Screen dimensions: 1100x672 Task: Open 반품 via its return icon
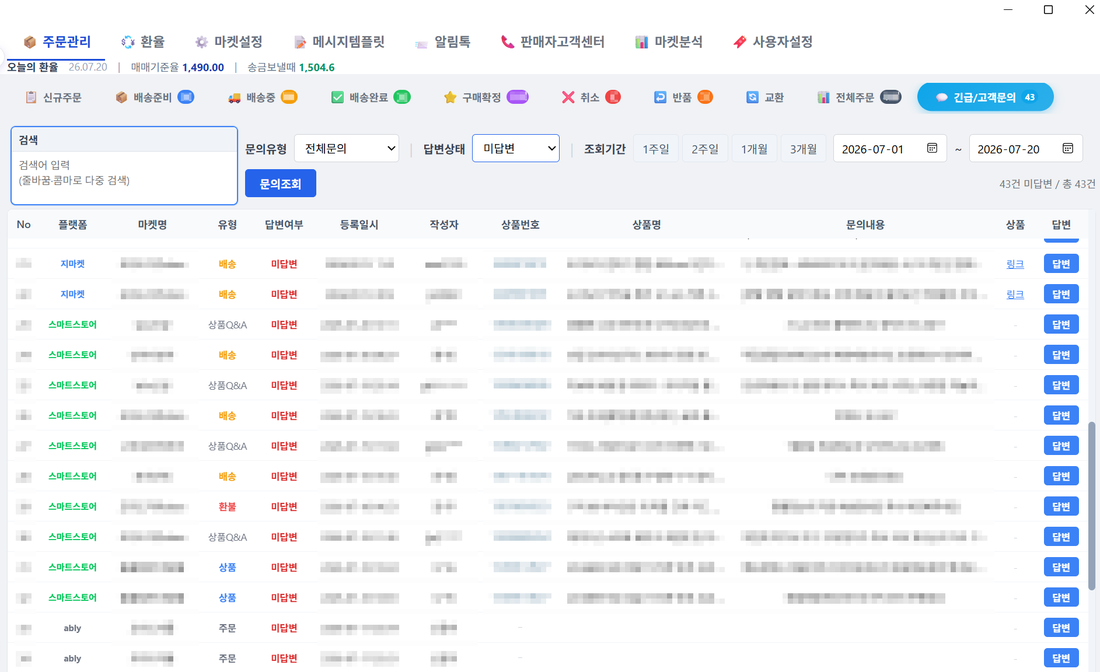point(660,98)
